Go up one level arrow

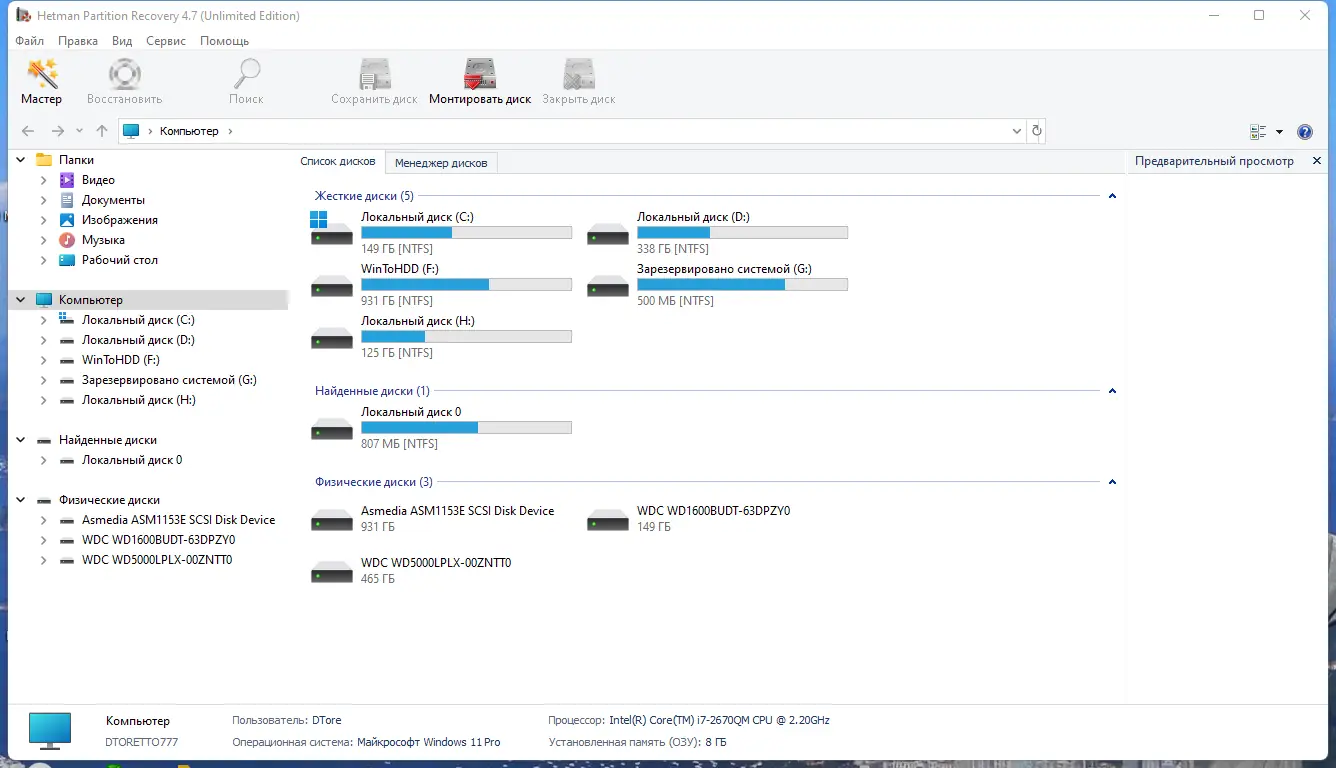[102, 131]
